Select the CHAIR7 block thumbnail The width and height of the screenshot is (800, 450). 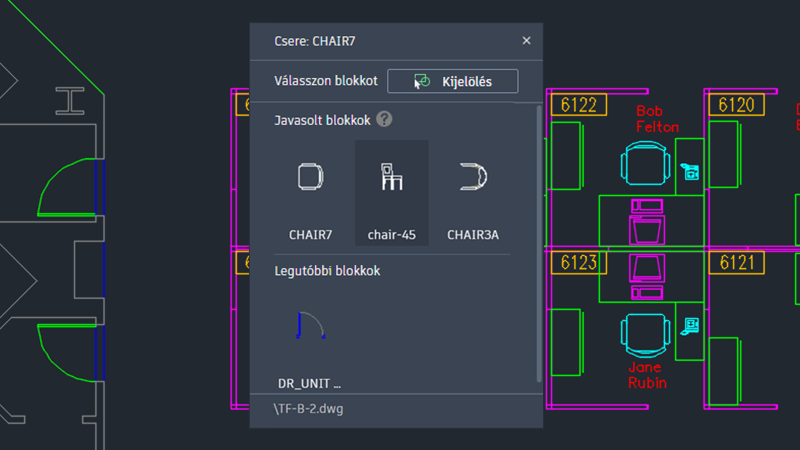pyautogui.click(x=310, y=178)
